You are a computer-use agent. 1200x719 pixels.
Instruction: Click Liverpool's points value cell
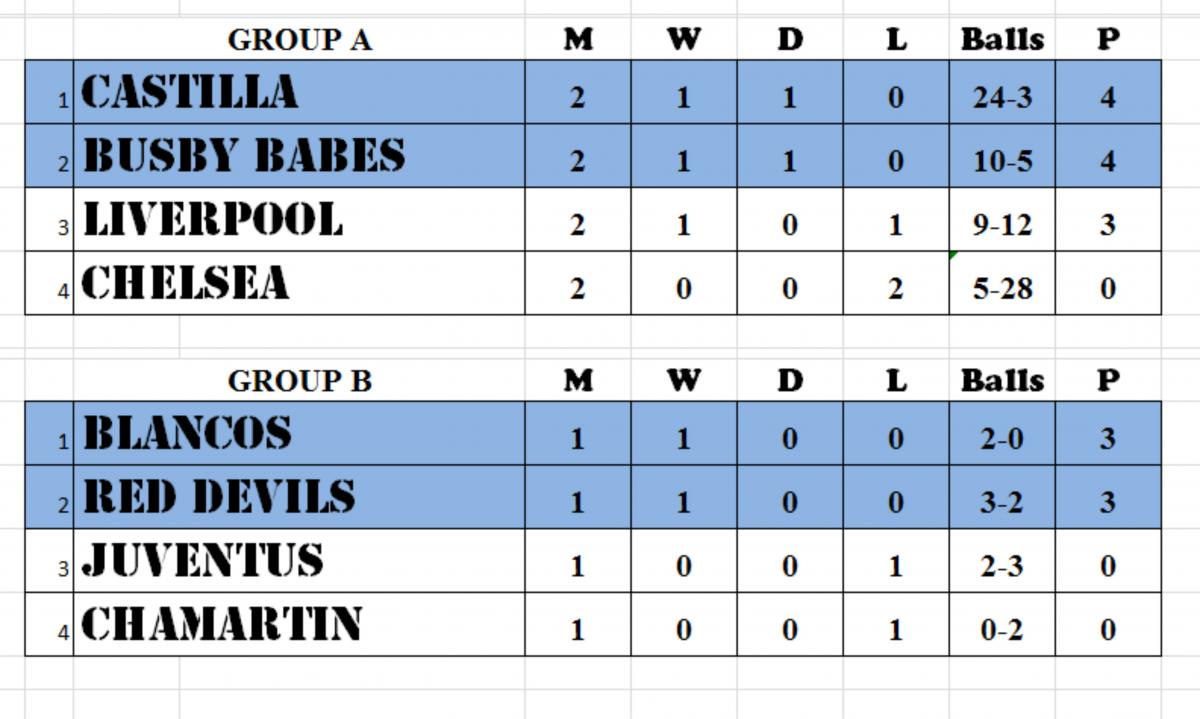click(1107, 224)
